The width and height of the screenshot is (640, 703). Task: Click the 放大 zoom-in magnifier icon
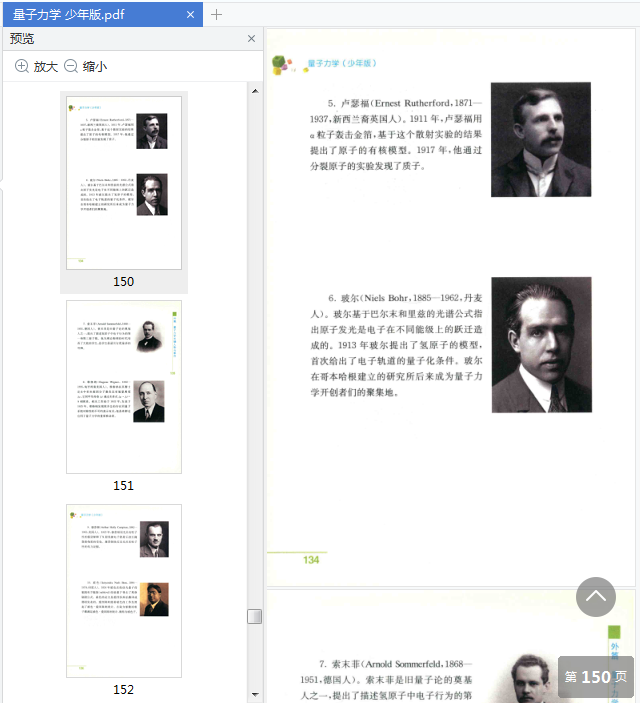(x=22, y=66)
